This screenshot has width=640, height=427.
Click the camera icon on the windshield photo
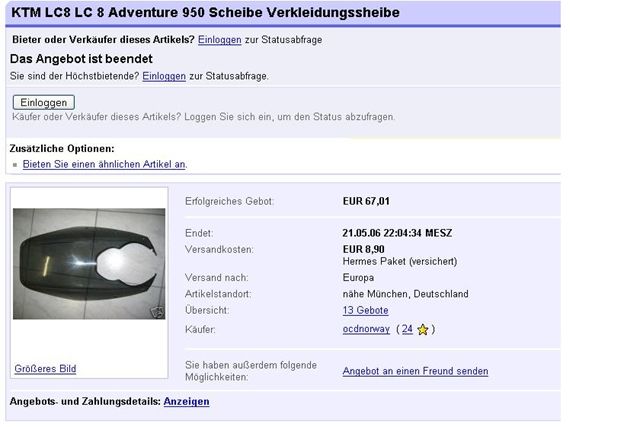(x=157, y=312)
